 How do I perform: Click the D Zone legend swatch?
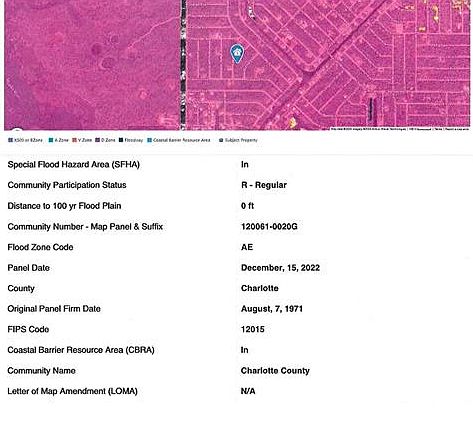pos(98,140)
